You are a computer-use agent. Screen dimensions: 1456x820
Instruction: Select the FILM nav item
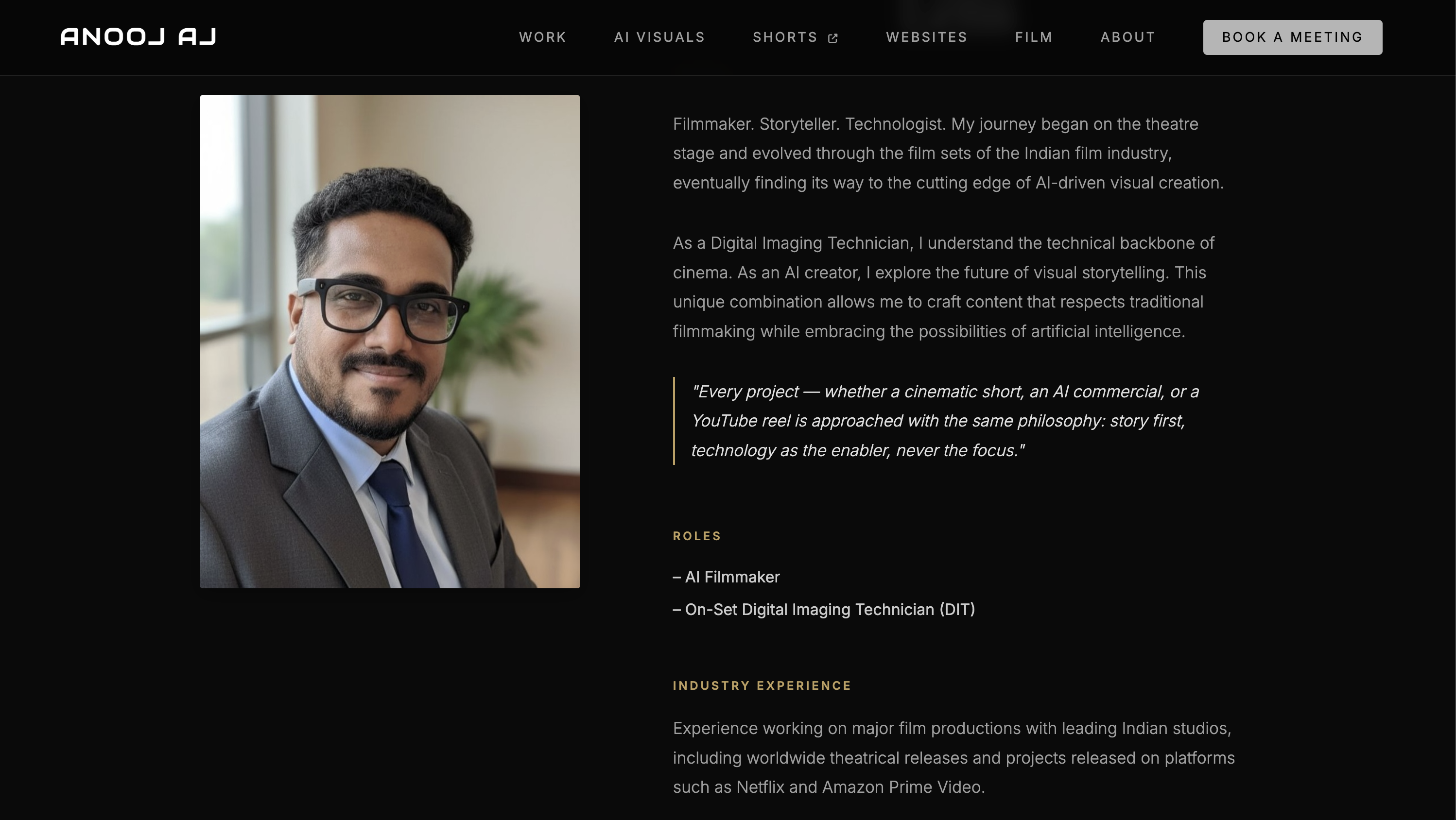(x=1034, y=37)
